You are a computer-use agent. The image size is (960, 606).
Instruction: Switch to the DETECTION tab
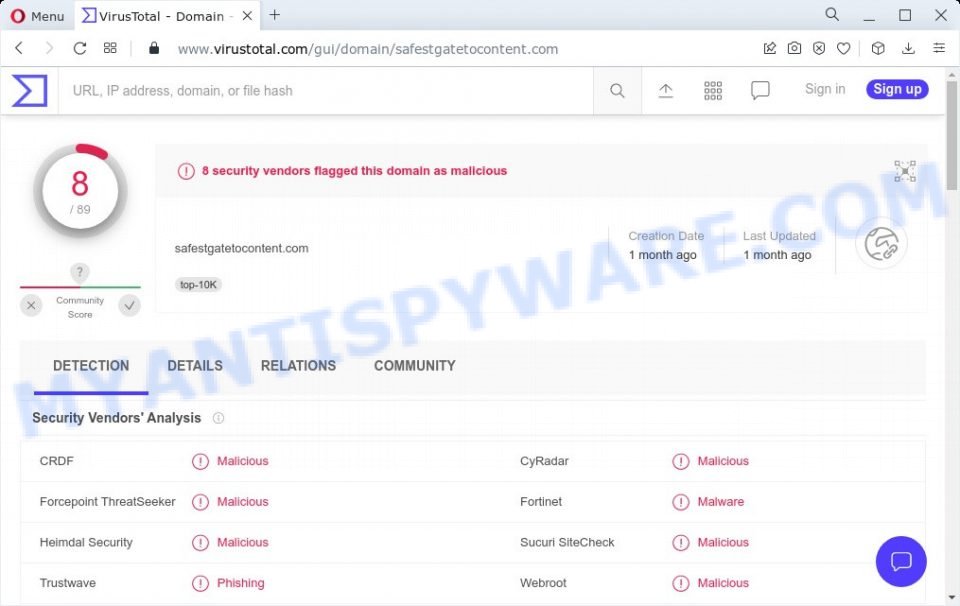point(91,366)
